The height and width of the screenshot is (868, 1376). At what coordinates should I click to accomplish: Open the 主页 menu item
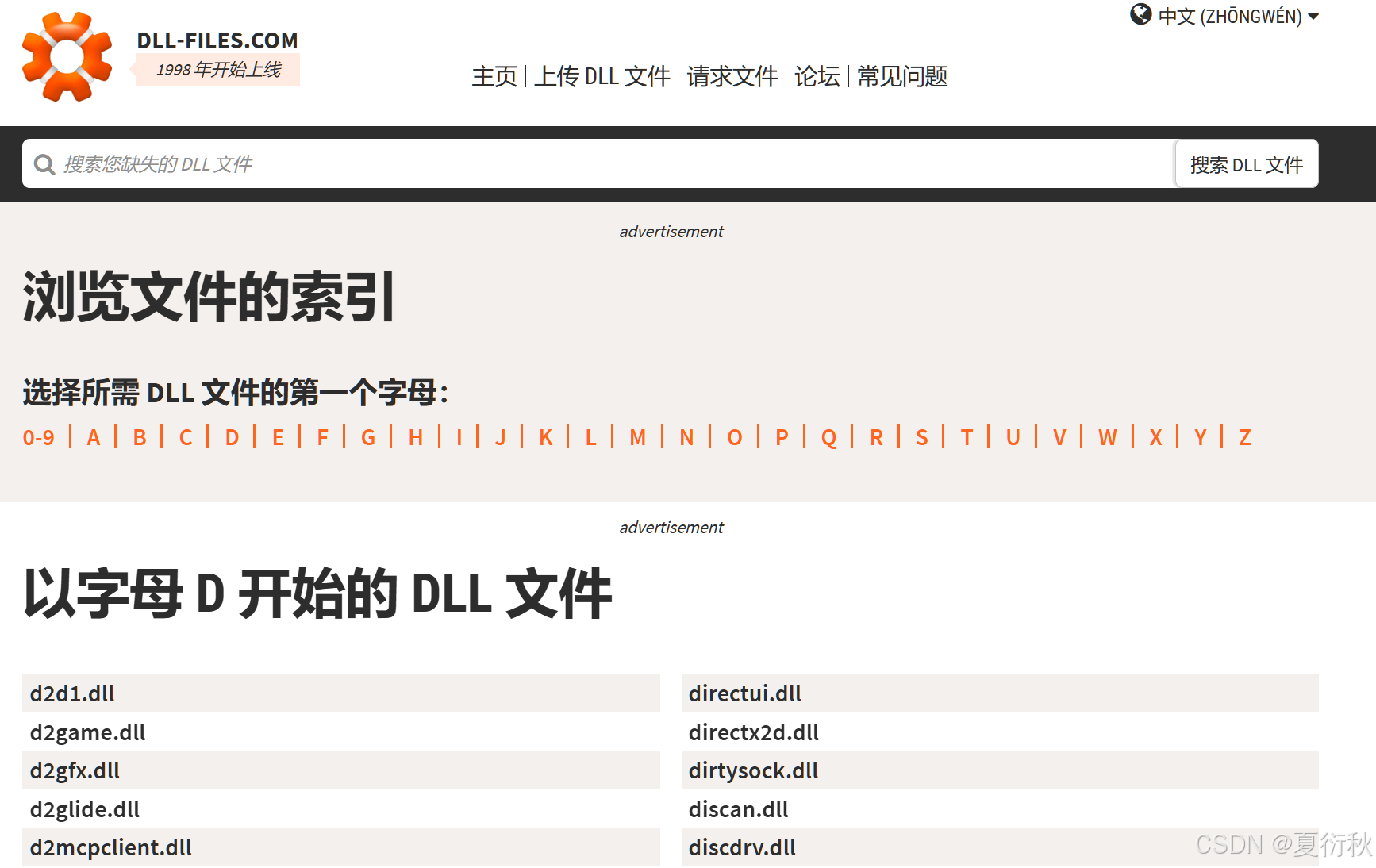pos(494,77)
